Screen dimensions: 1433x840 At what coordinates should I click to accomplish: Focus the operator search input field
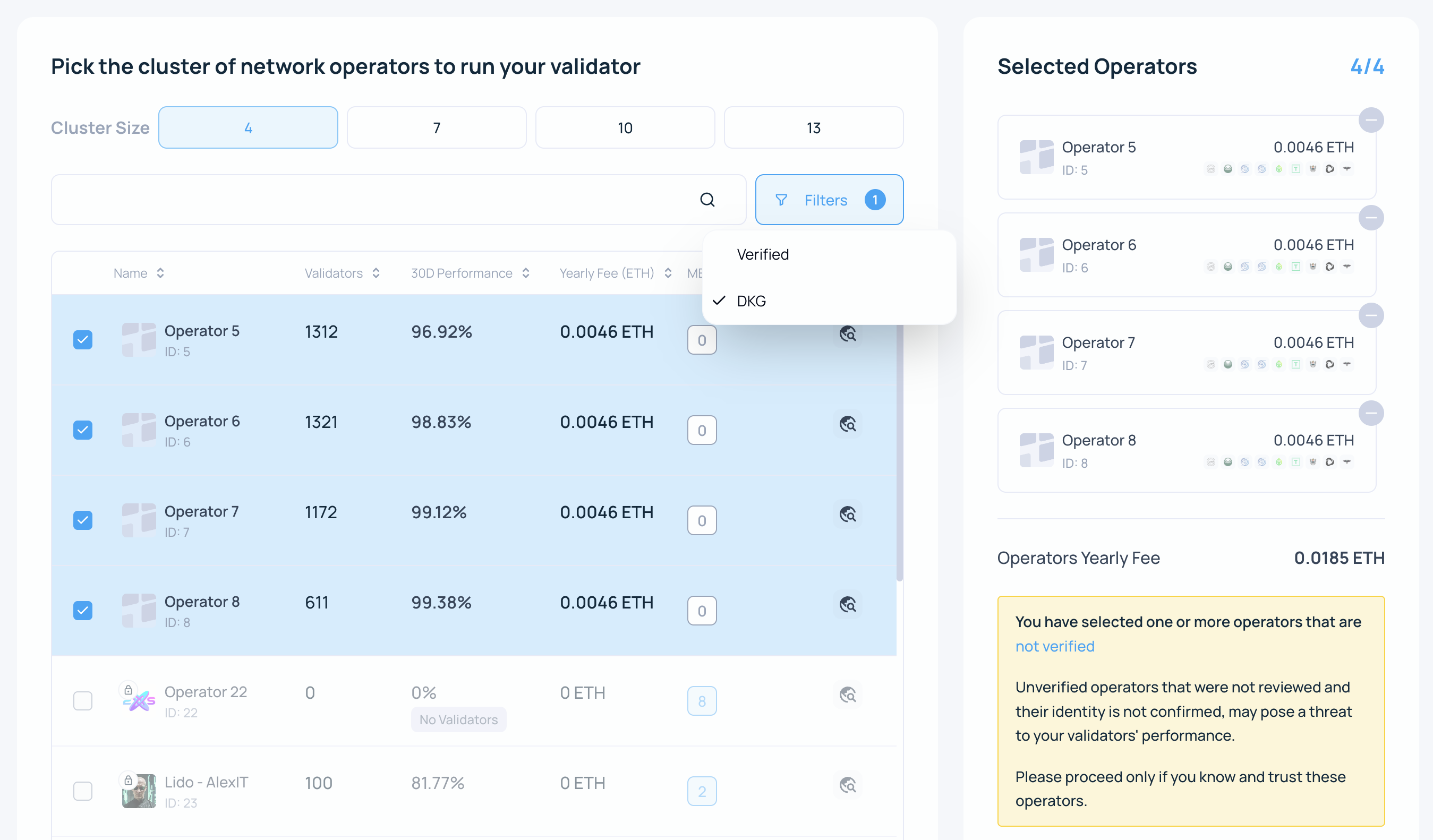370,200
